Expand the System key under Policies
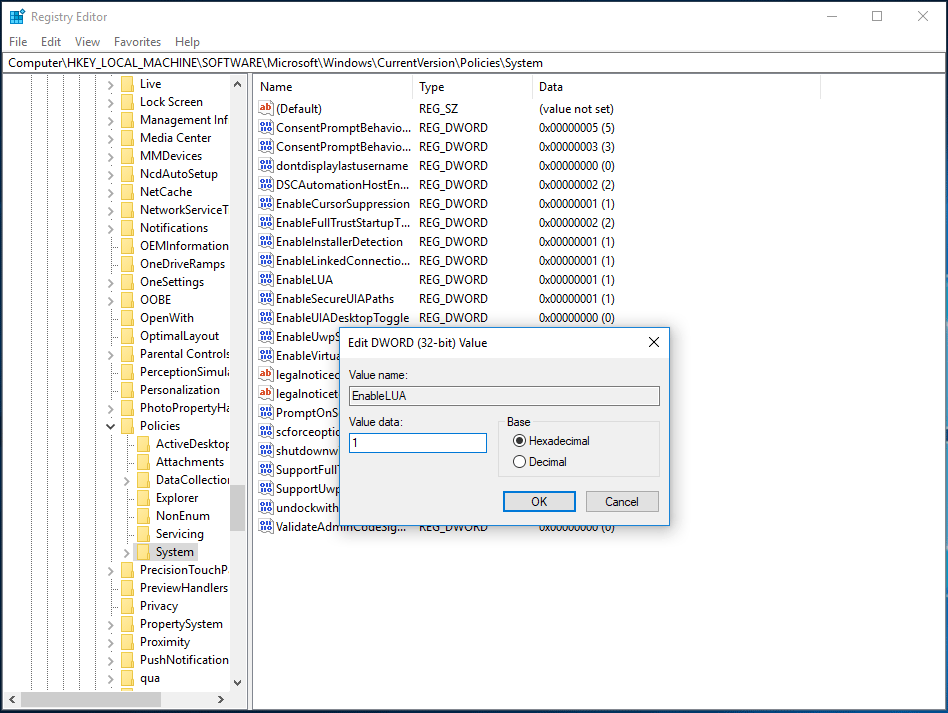The height and width of the screenshot is (713, 948). tap(126, 552)
